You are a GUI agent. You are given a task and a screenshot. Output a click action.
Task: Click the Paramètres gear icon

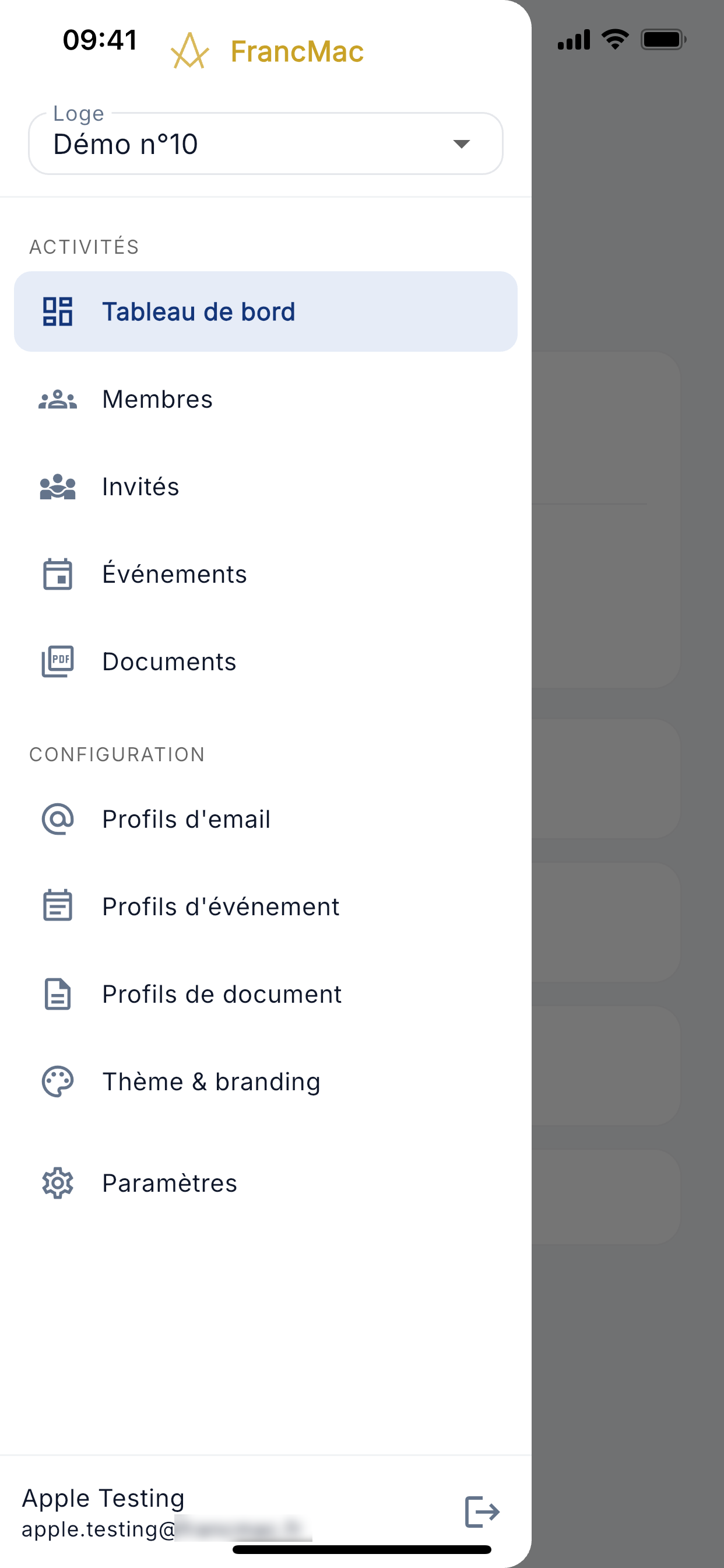tap(58, 1182)
